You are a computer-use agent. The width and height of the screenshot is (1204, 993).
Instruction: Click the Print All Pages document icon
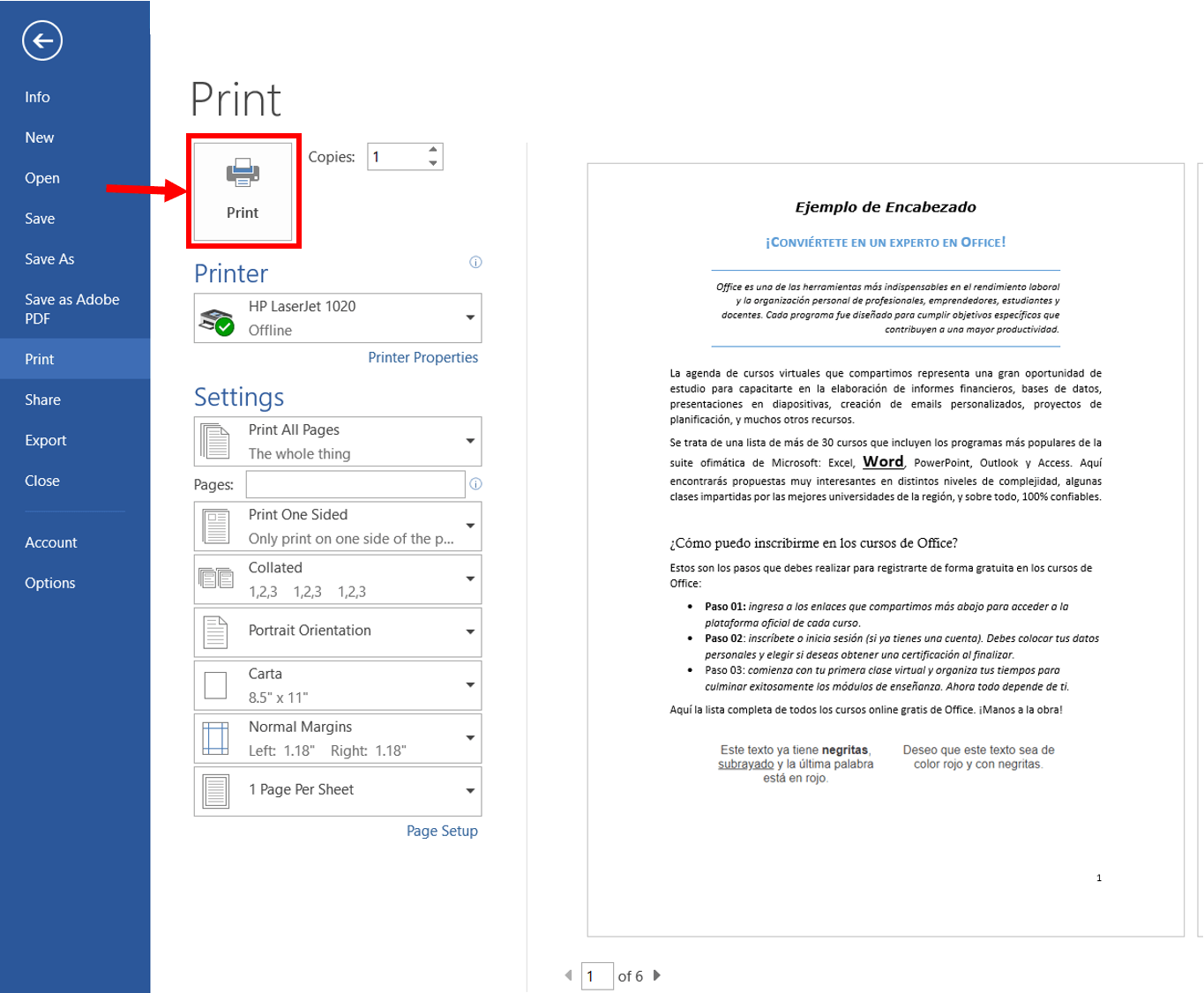215,441
